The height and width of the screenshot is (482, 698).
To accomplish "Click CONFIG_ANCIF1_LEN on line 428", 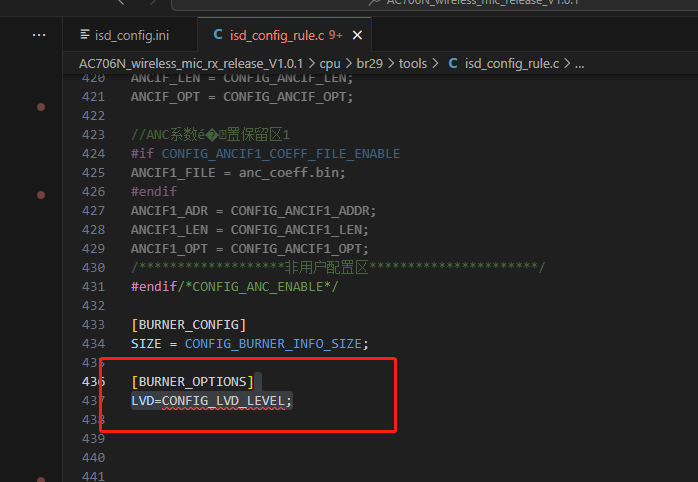I will [x=296, y=229].
